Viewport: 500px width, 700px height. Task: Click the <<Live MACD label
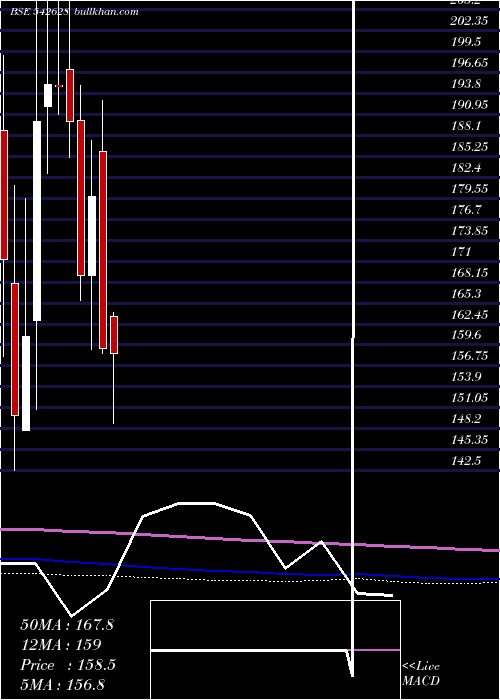(421, 674)
